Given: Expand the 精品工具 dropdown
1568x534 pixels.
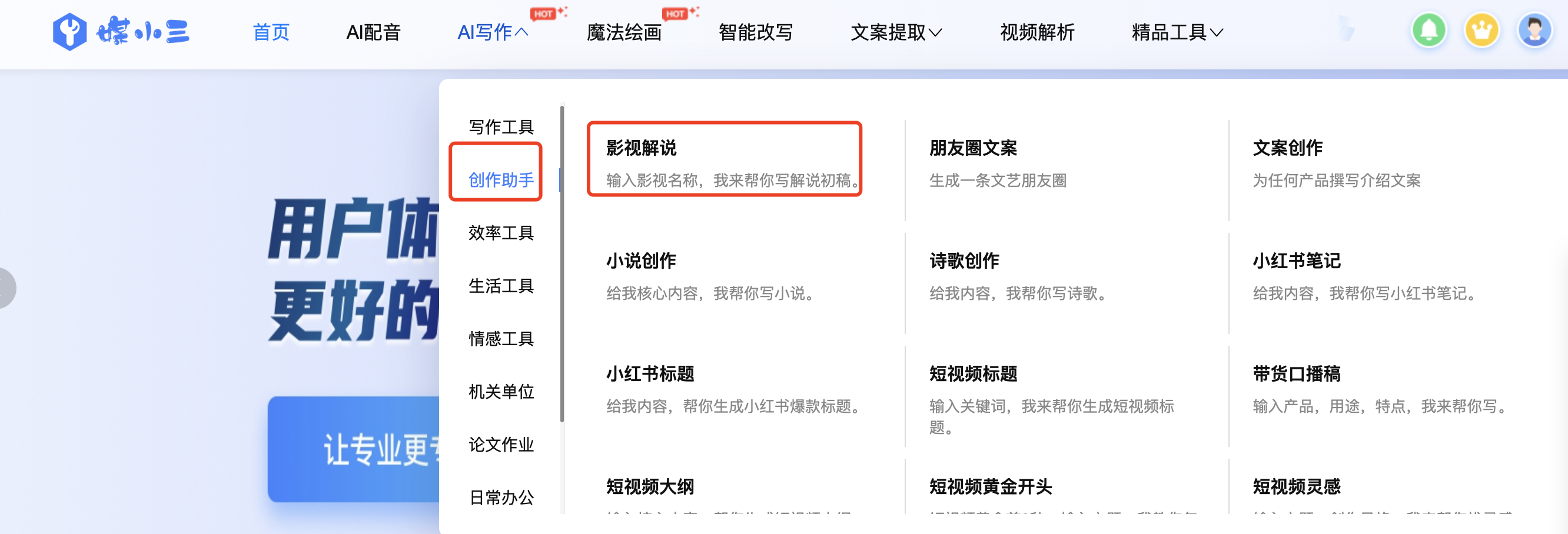Looking at the screenshot, I should point(1177,32).
